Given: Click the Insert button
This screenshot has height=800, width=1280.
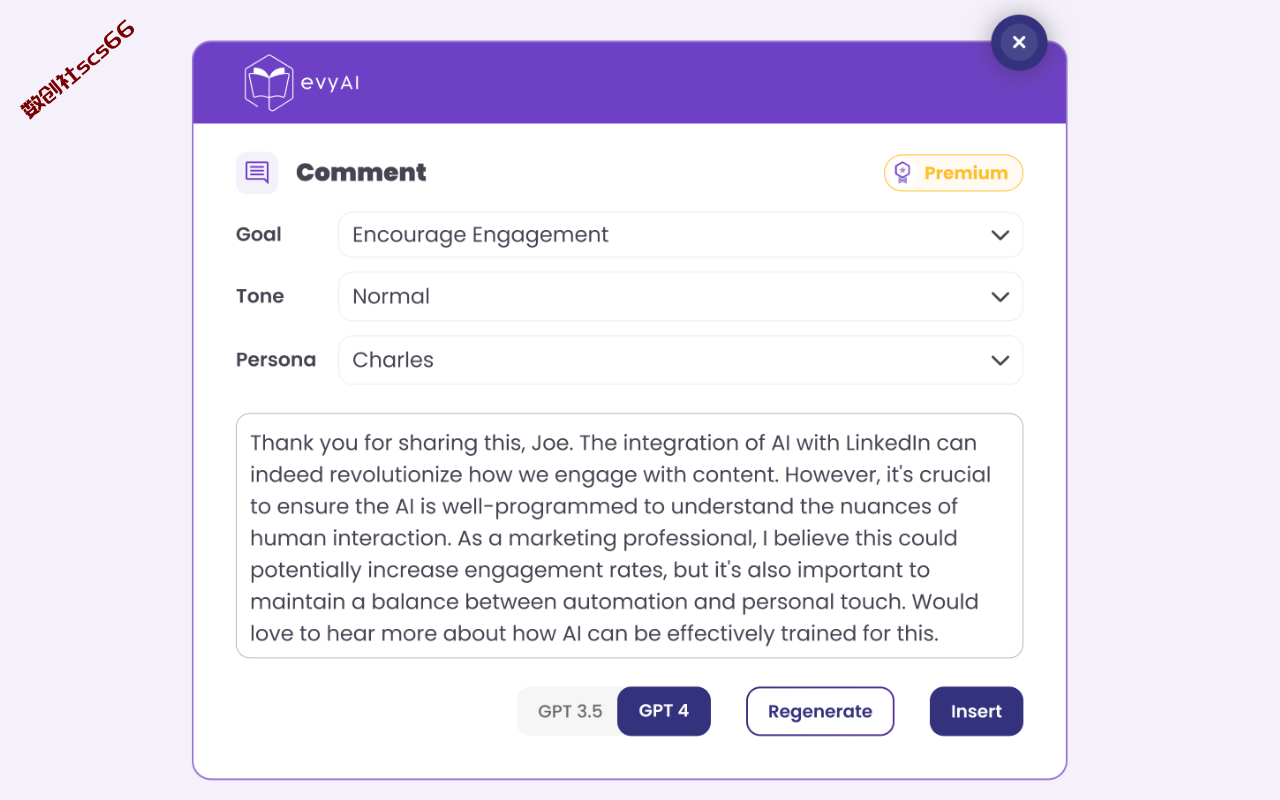Looking at the screenshot, I should pos(976,711).
